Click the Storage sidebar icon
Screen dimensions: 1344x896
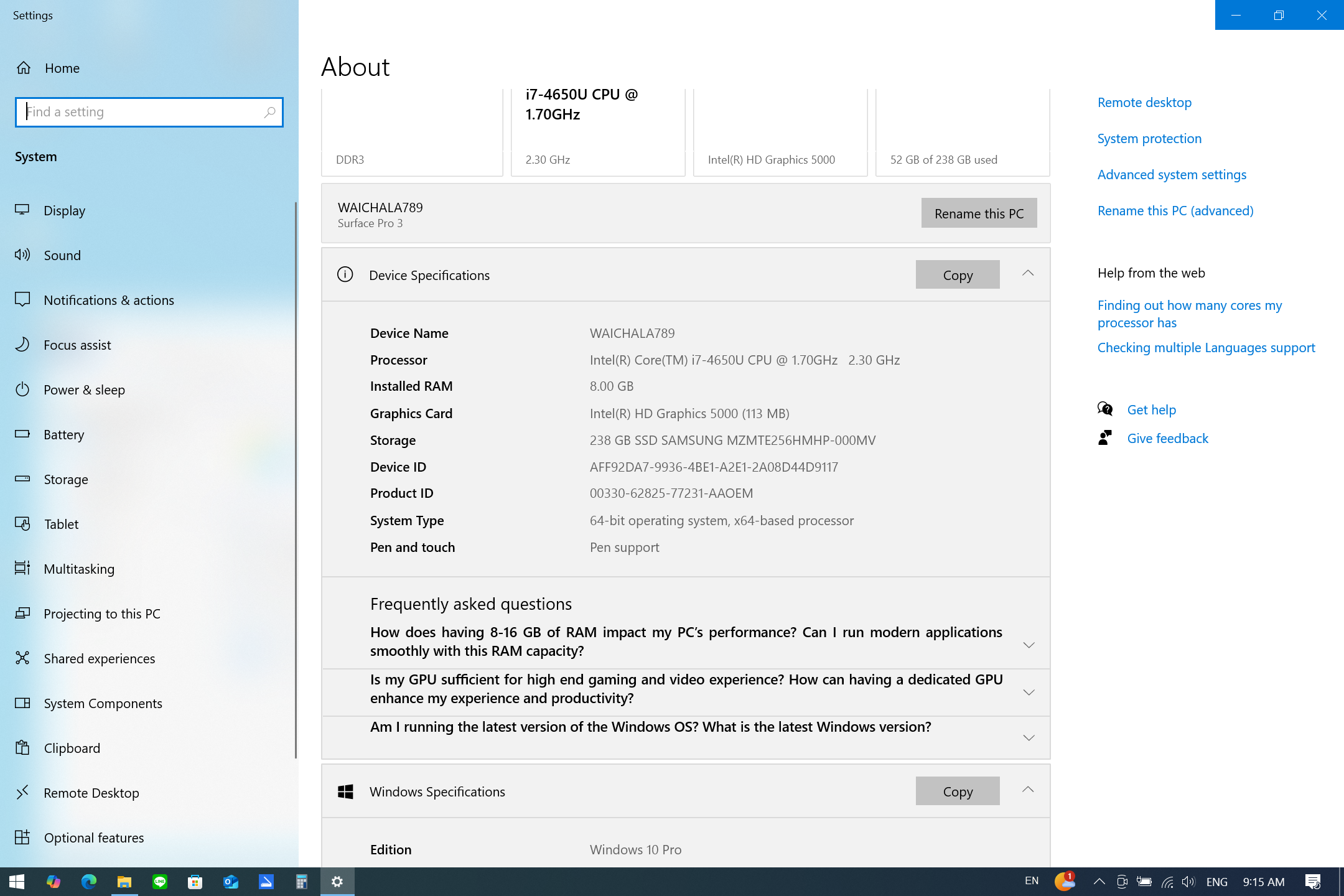[22, 478]
